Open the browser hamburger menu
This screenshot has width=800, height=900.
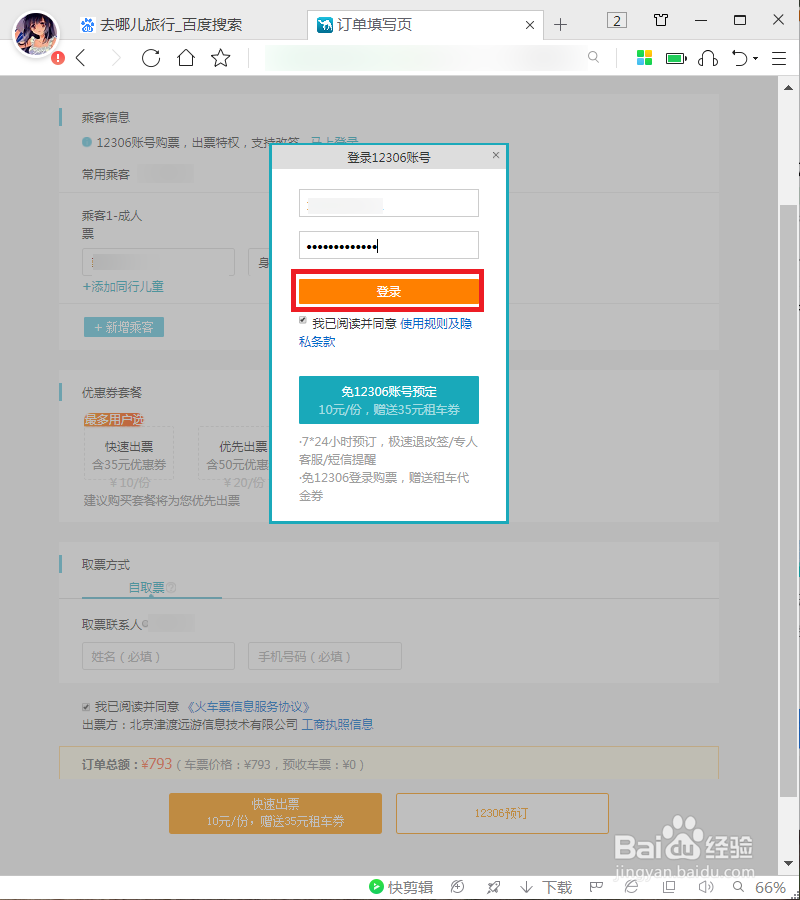point(779,58)
